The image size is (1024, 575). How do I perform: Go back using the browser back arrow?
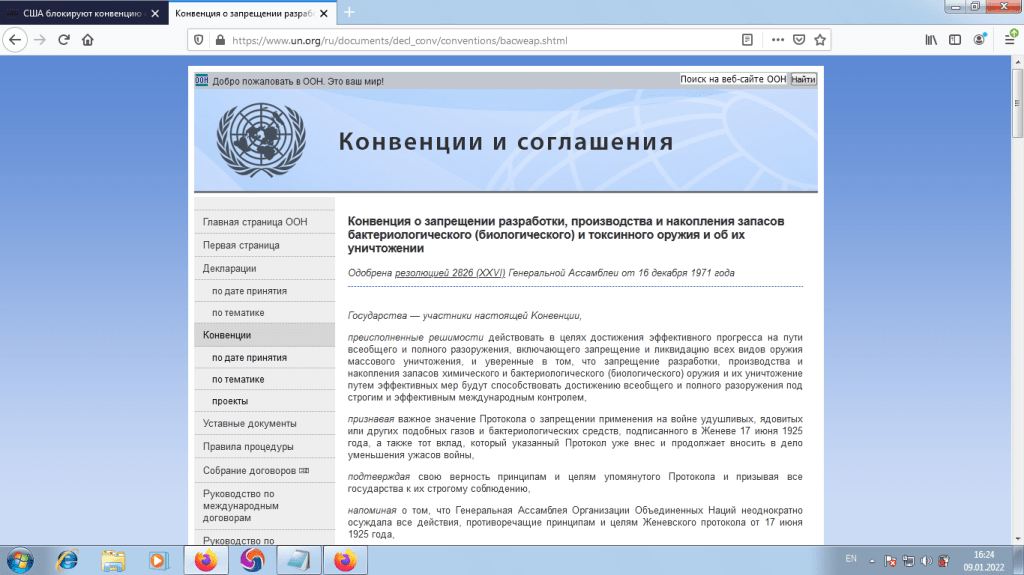(x=15, y=40)
